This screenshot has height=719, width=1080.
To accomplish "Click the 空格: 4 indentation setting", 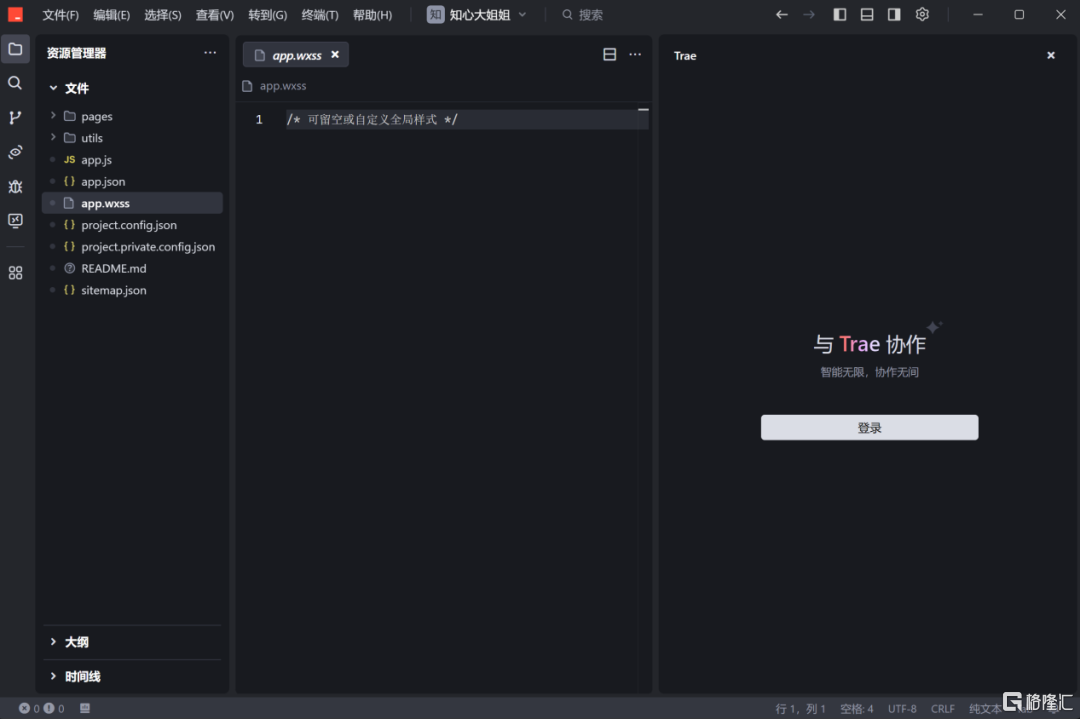I will pyautogui.click(x=857, y=709).
